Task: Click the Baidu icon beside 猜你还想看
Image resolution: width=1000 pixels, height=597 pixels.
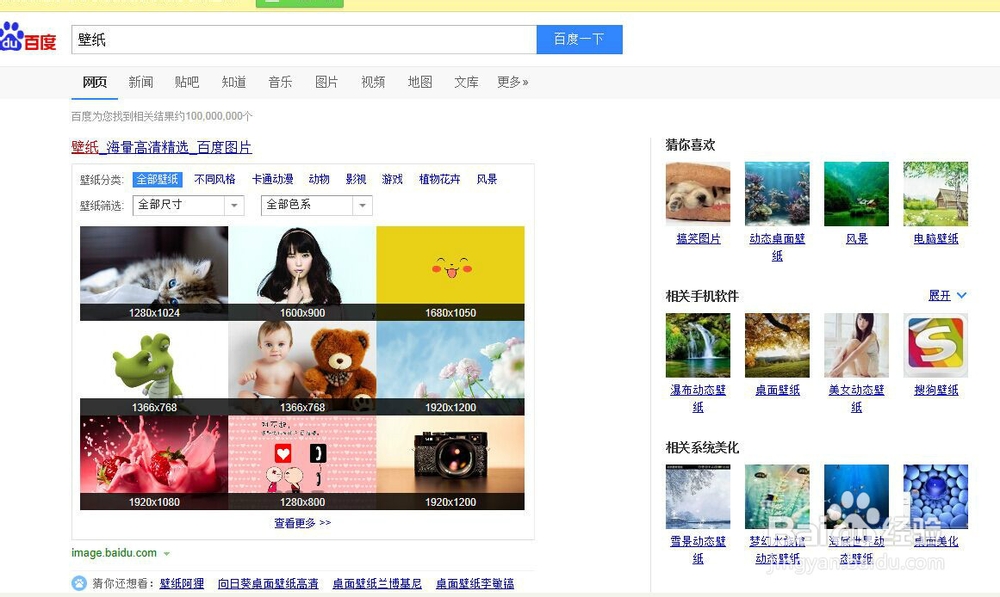Action: point(78,583)
